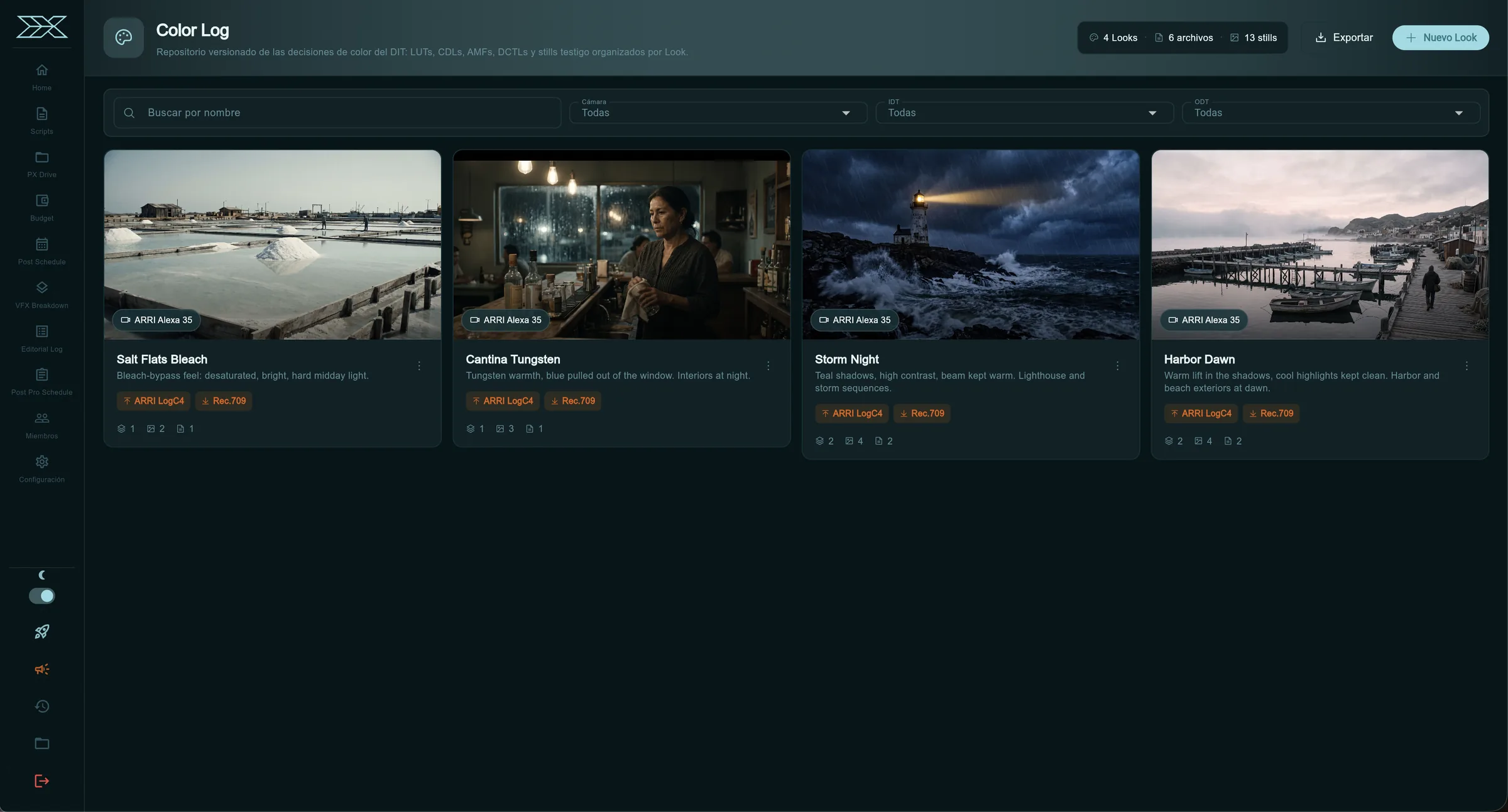This screenshot has height=812, width=1508.
Task: Expand the Cámara filter dropdown
Action: coord(718,112)
